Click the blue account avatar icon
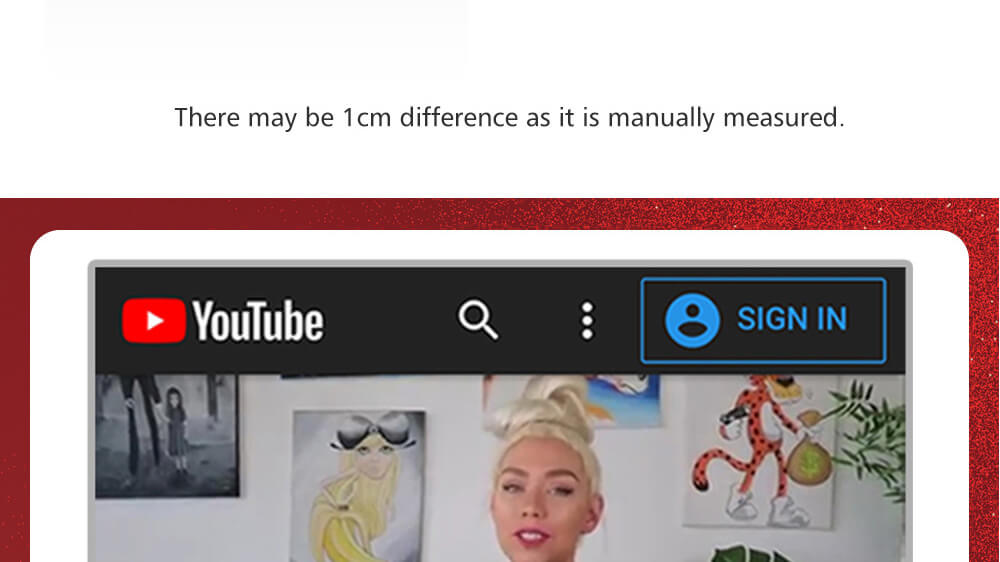The width and height of the screenshot is (1000, 562). coord(692,320)
